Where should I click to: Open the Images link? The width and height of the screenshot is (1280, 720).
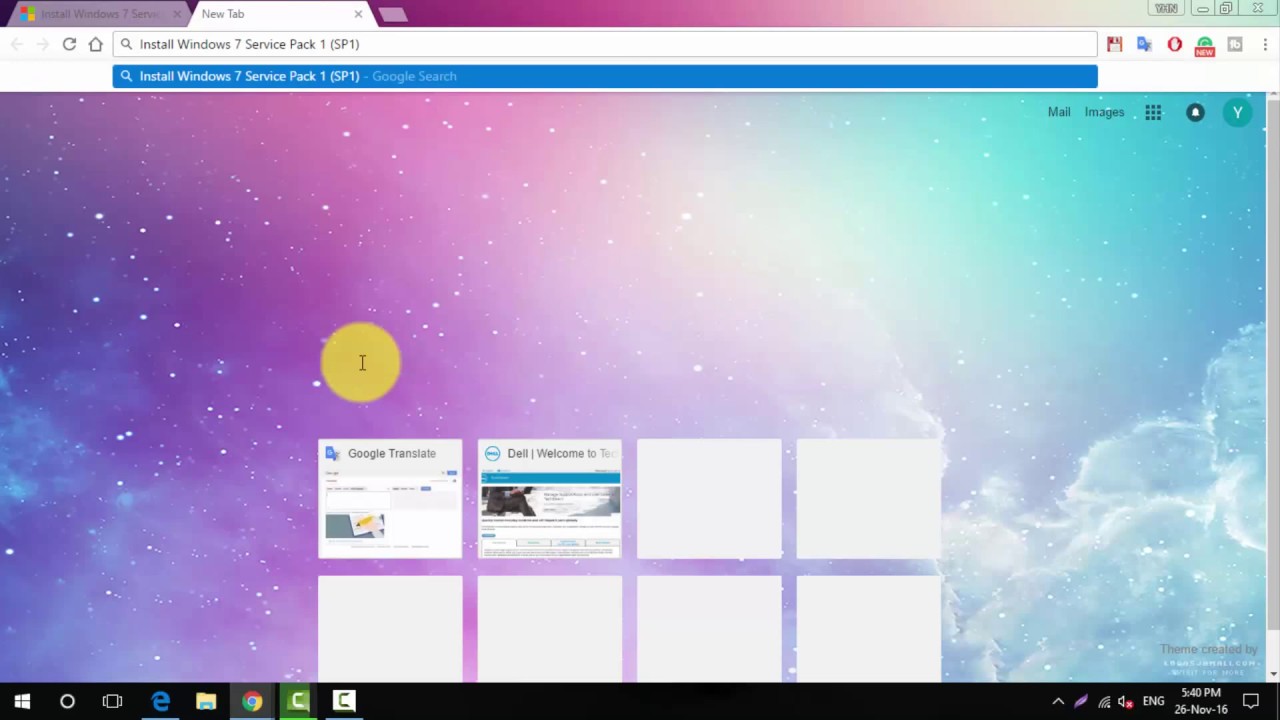click(x=1104, y=112)
